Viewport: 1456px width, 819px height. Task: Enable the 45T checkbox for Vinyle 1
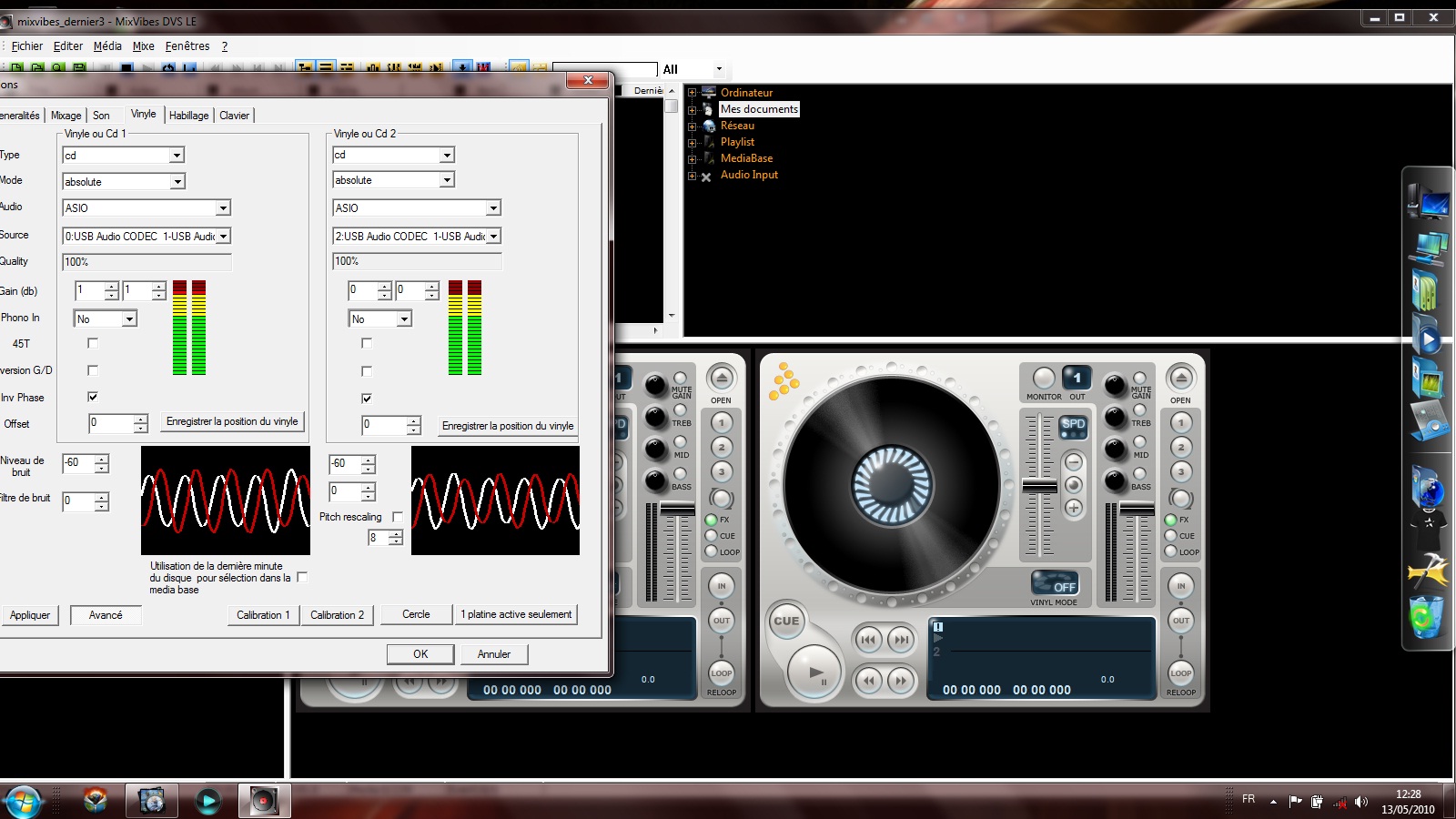(93, 343)
